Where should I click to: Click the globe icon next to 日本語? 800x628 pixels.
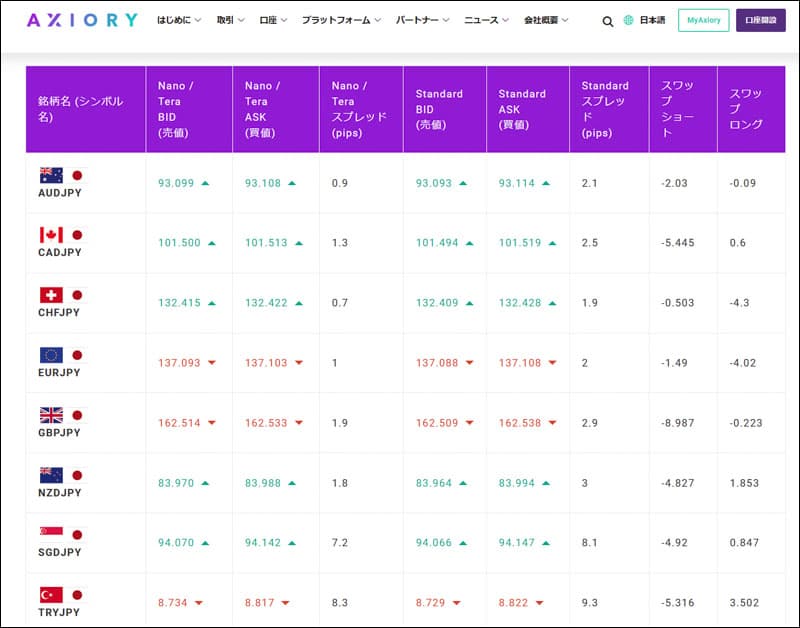pos(627,19)
